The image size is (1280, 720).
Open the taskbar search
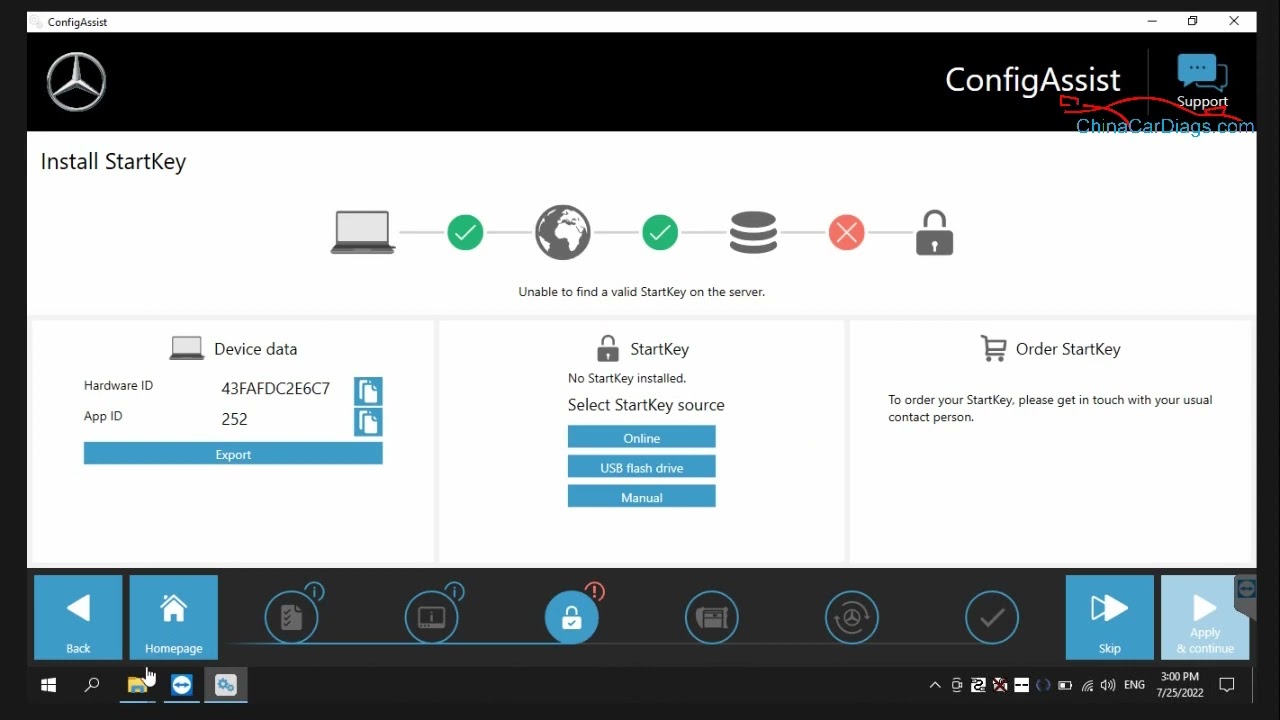(x=92, y=685)
